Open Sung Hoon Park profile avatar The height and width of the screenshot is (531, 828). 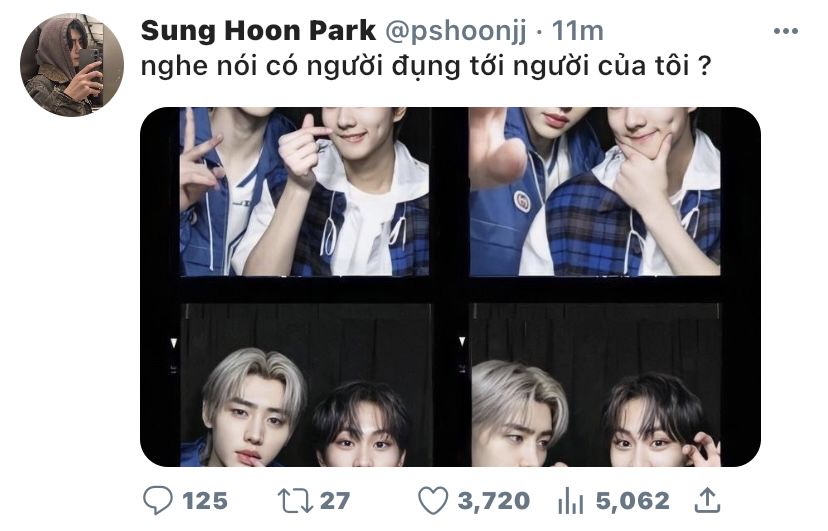coord(72,64)
